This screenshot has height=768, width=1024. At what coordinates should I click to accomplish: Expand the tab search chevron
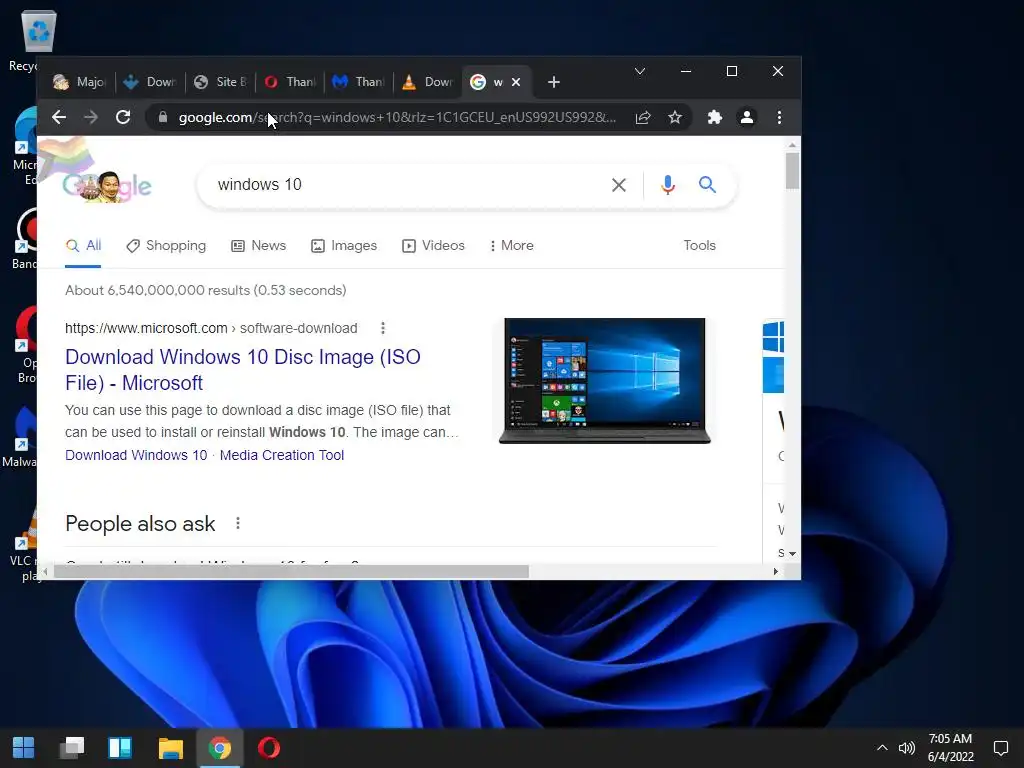pos(640,71)
